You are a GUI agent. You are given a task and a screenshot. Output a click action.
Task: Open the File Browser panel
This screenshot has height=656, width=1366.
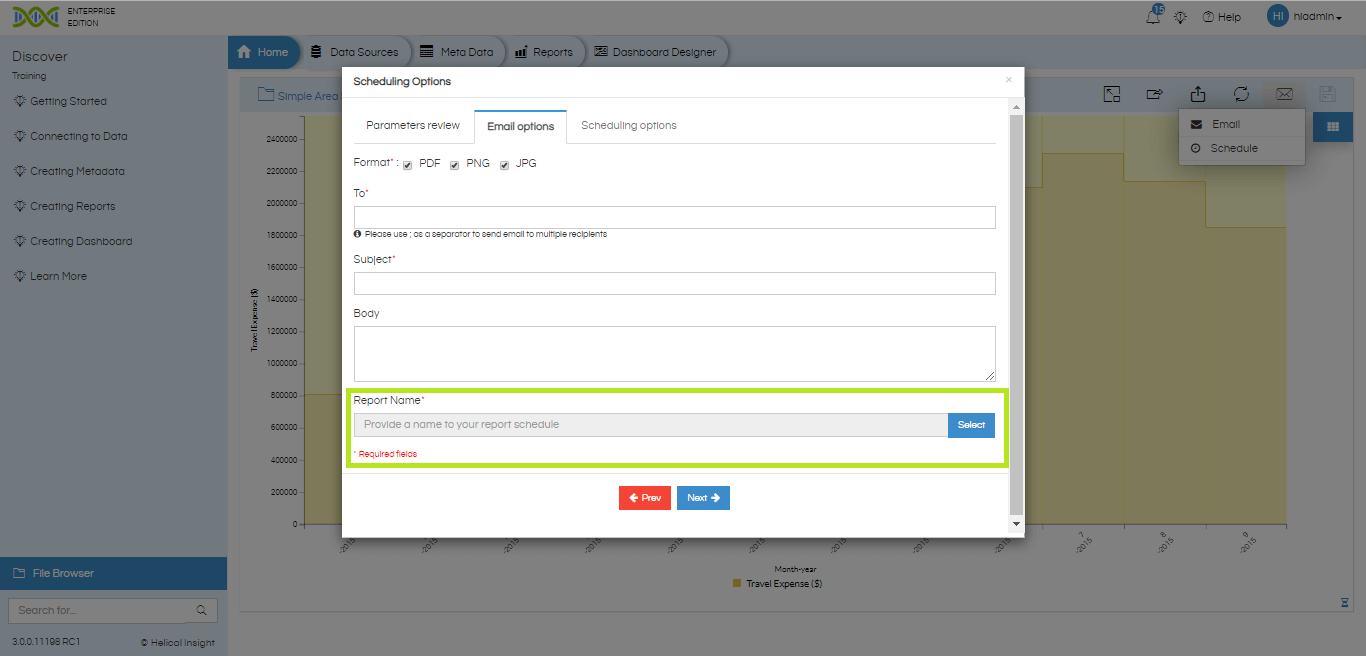point(113,573)
